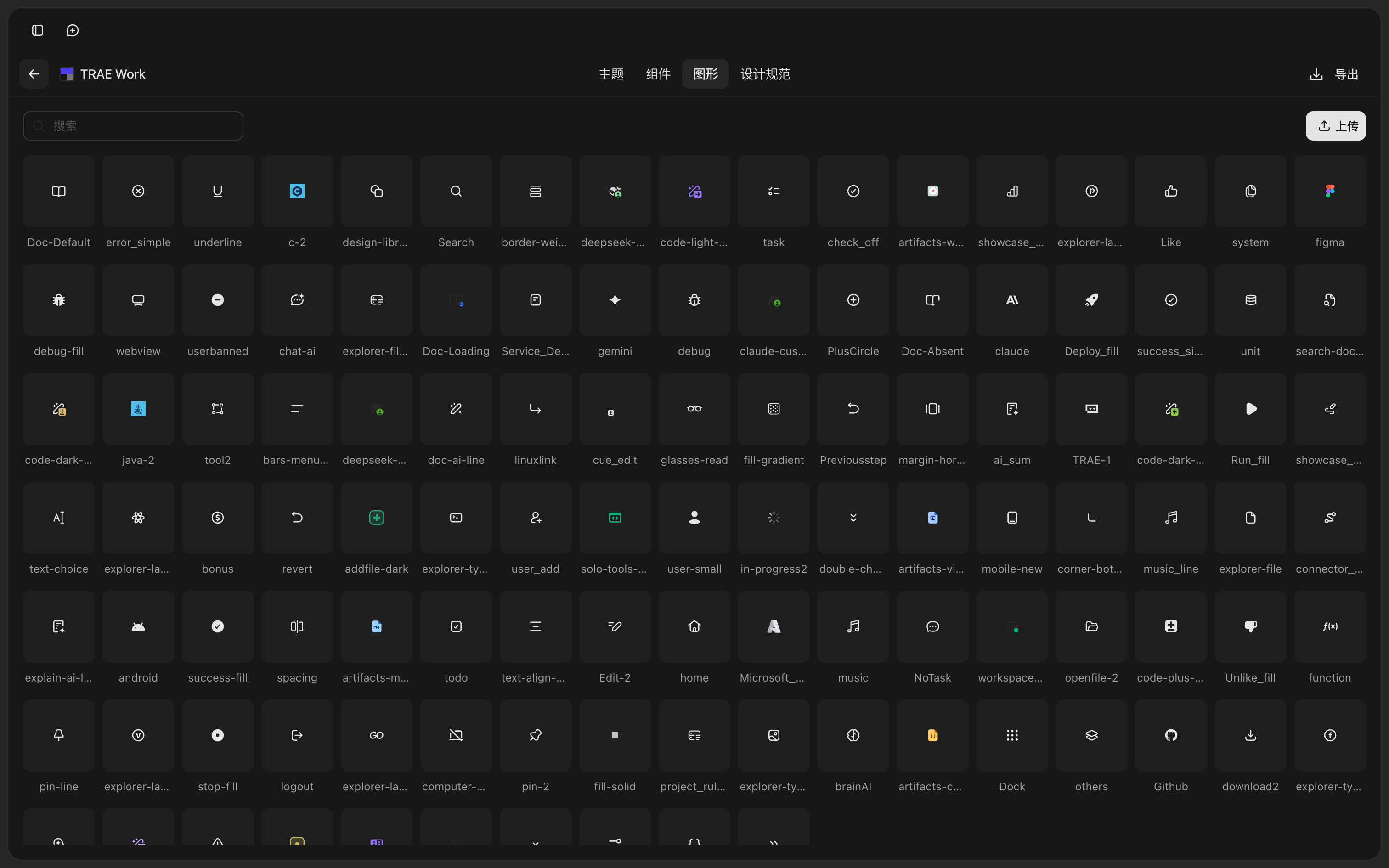Choose the explorer-file icon tile

[1251, 518]
